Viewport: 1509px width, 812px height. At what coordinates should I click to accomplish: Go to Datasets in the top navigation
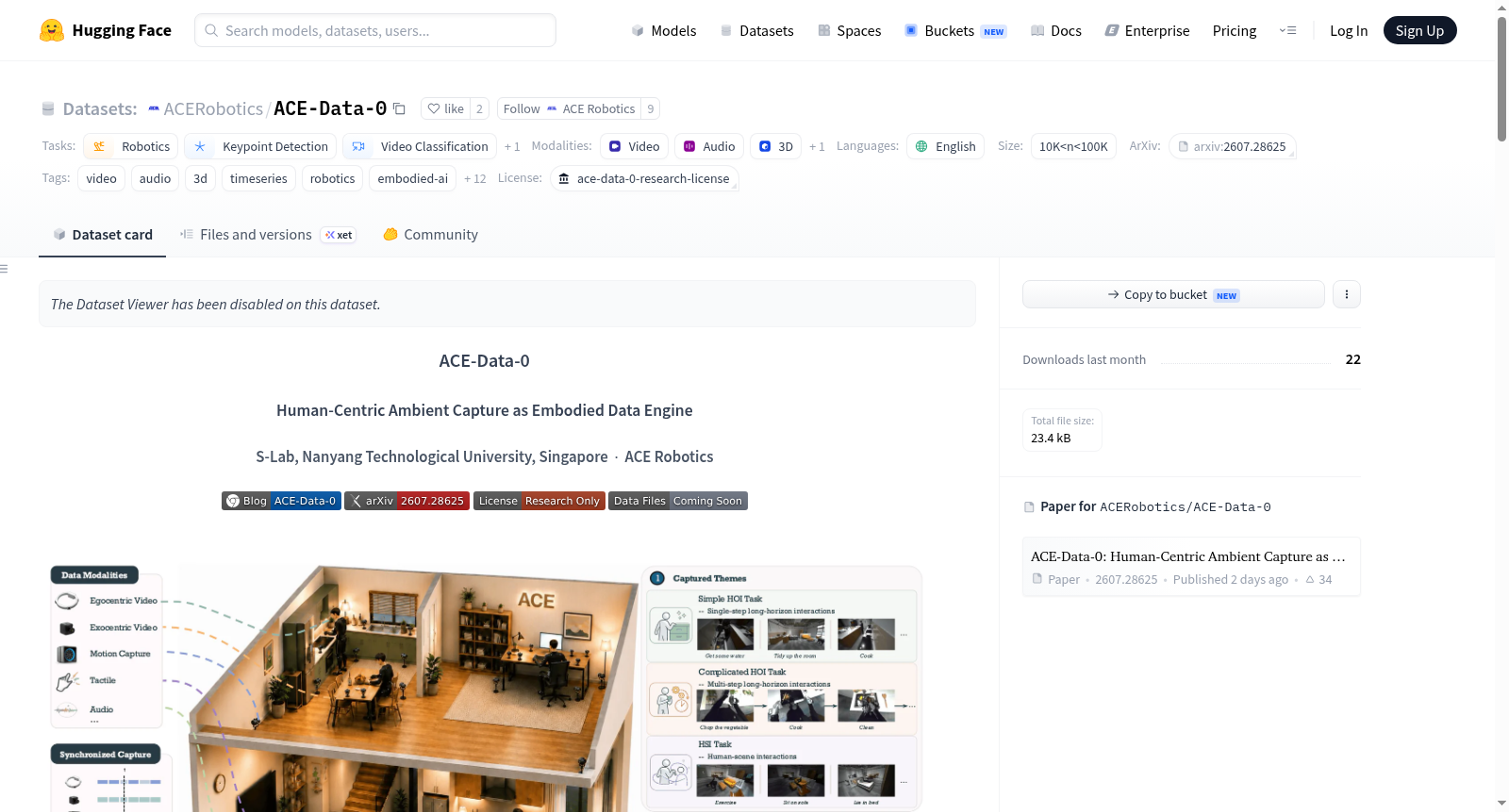tap(756, 30)
